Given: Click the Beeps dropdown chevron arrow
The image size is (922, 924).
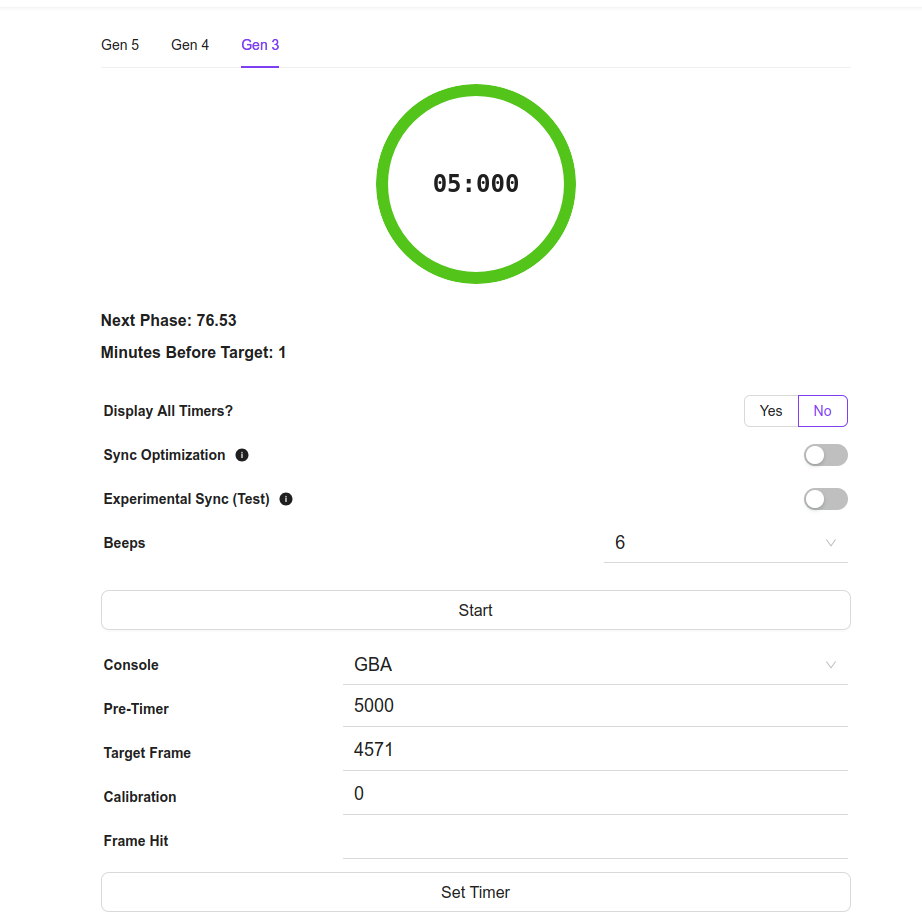Looking at the screenshot, I should (x=831, y=543).
